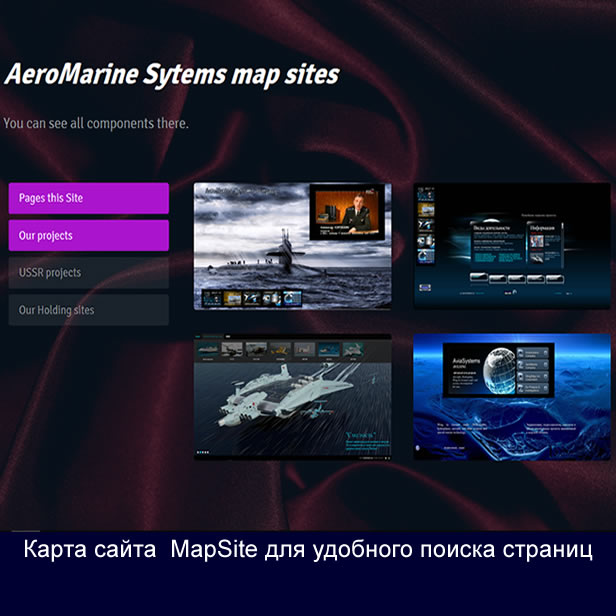Image resolution: width=616 pixels, height=616 pixels.
Task: Open the submarine site preview thumbnail
Action: (x=292, y=246)
